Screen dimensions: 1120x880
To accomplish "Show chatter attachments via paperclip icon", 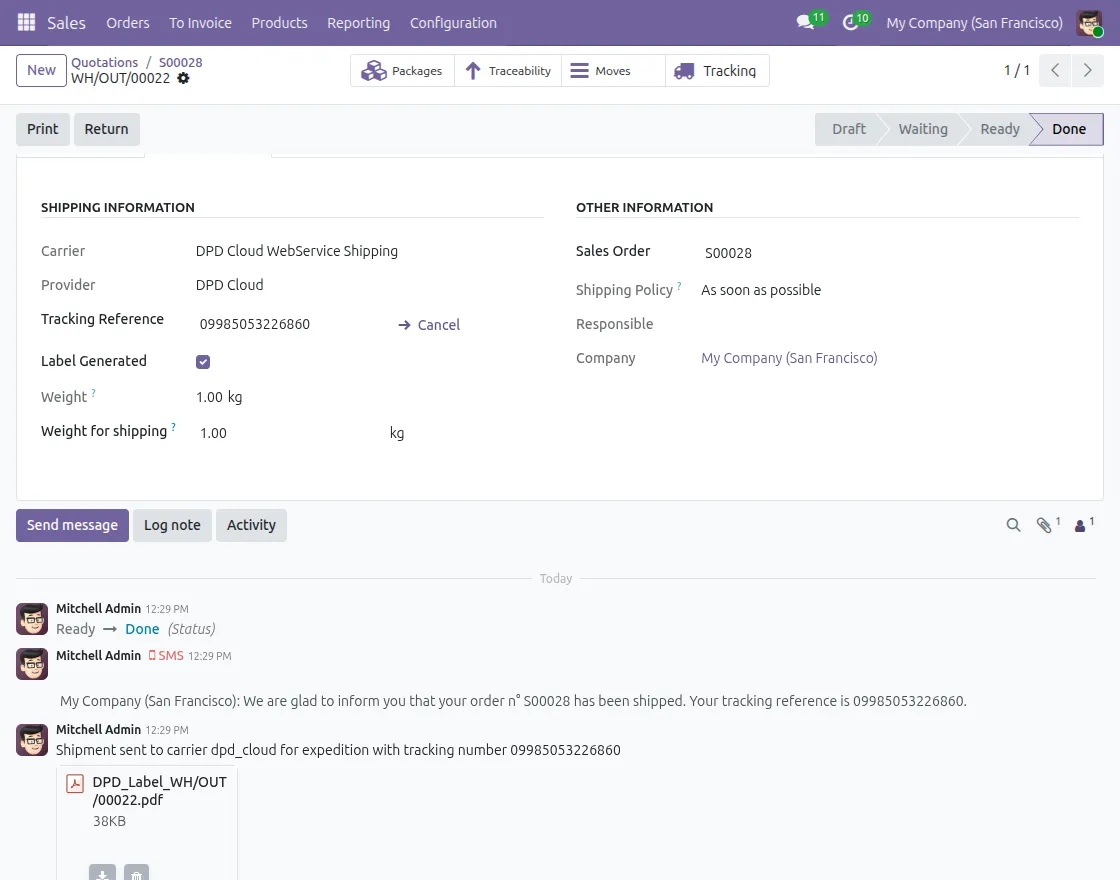I will [x=1045, y=524].
